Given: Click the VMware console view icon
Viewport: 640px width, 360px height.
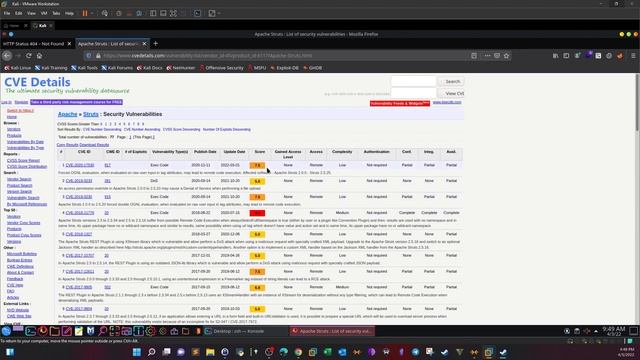Looking at the screenshot, I should 198,13.
